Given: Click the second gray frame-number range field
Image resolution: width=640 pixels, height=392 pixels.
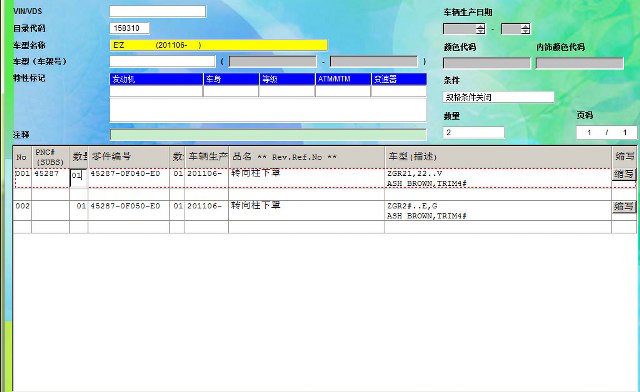Looking at the screenshot, I should [373, 62].
